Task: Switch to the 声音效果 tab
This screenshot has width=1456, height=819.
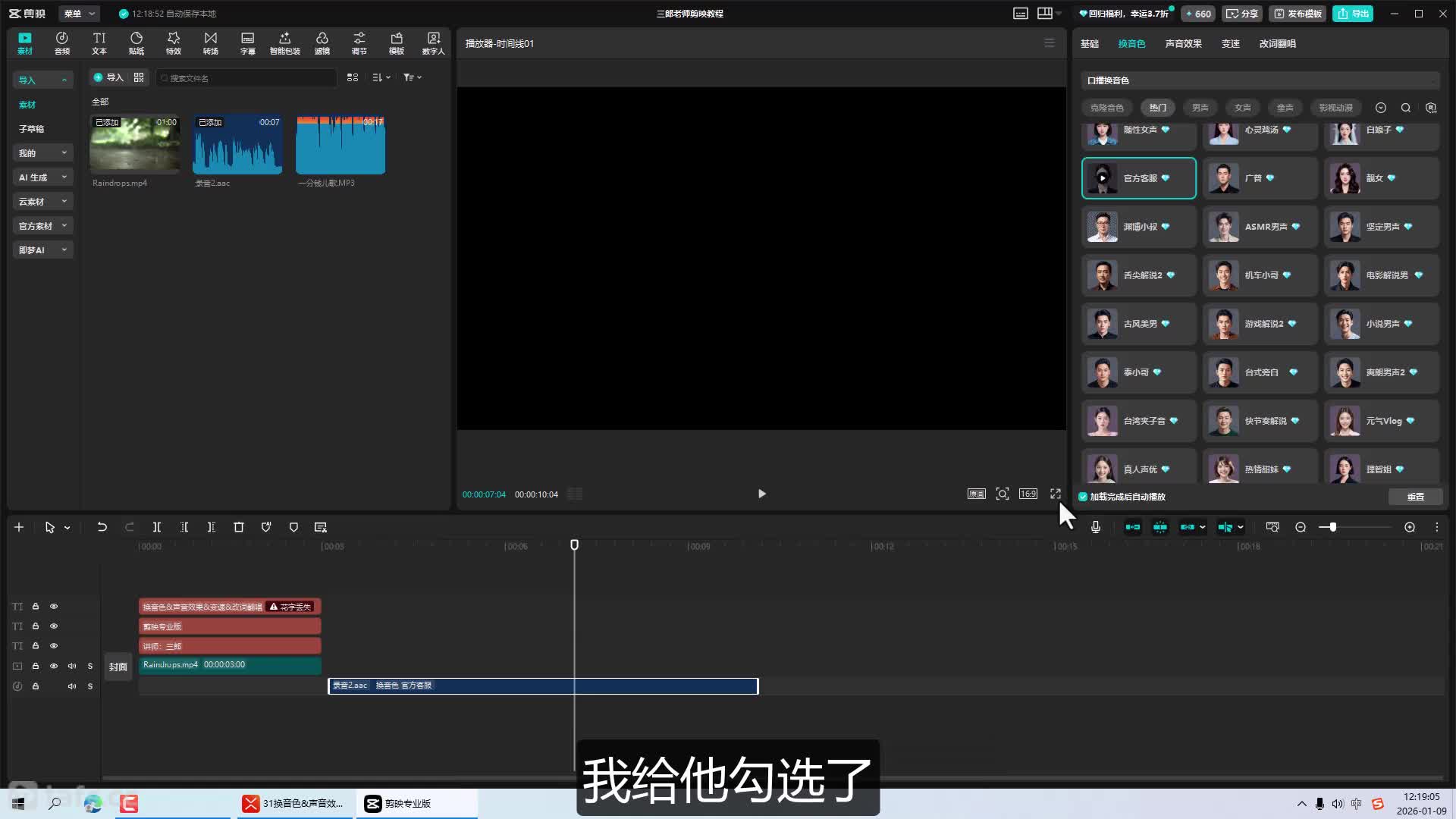Action: [x=1183, y=44]
